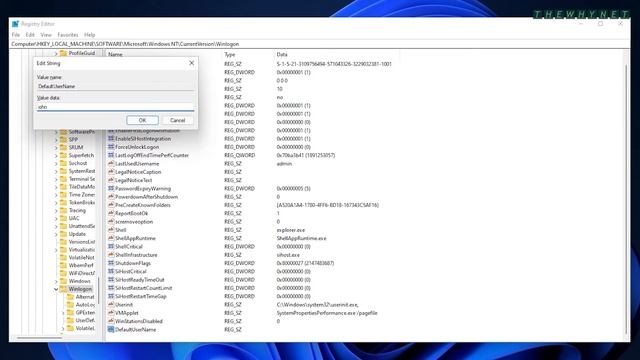Click the scremoveoption string value icon
Viewport: 640px width, 360px height.
[111, 221]
